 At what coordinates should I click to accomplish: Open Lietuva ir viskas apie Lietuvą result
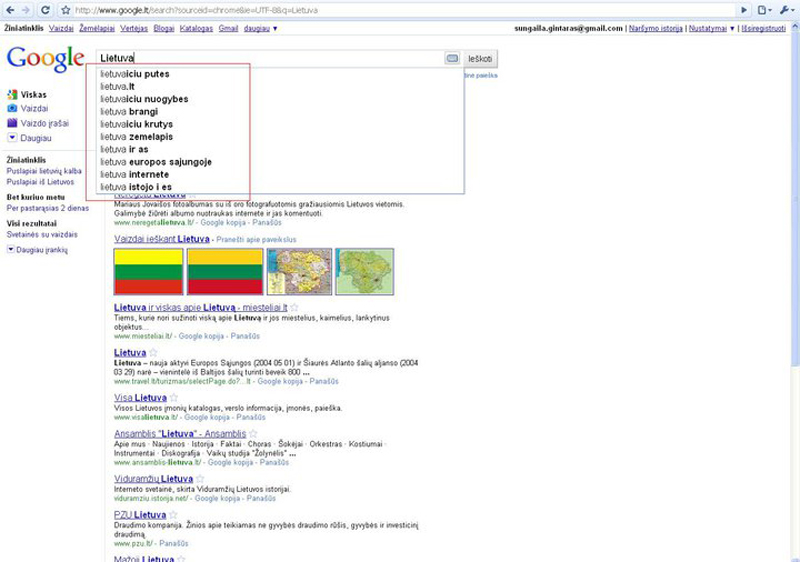(201, 308)
